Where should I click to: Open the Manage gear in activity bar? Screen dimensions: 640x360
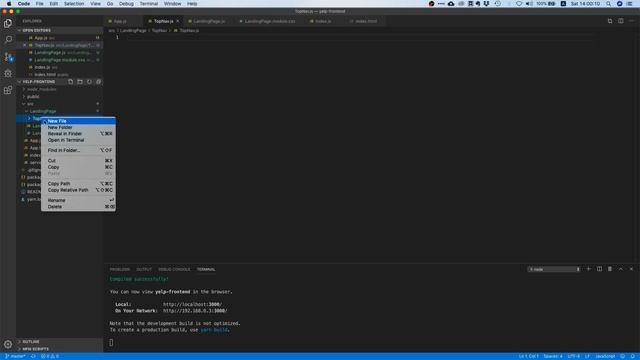click(x=8, y=344)
